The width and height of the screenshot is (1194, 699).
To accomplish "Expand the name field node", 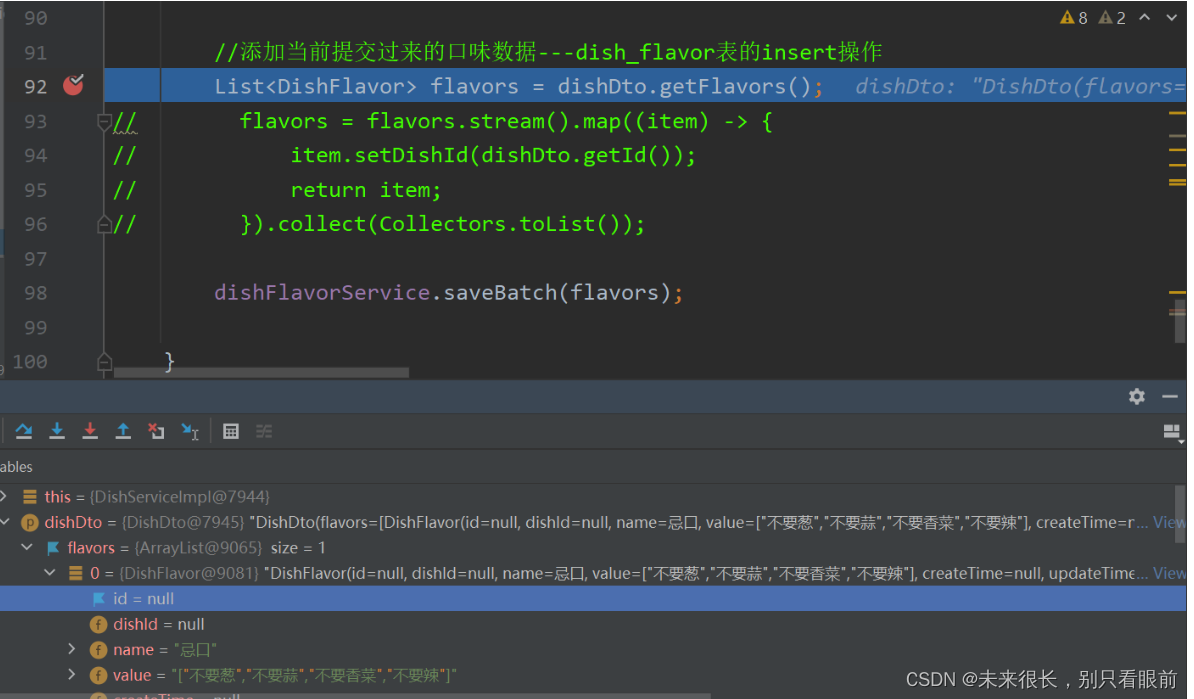I will coord(72,649).
